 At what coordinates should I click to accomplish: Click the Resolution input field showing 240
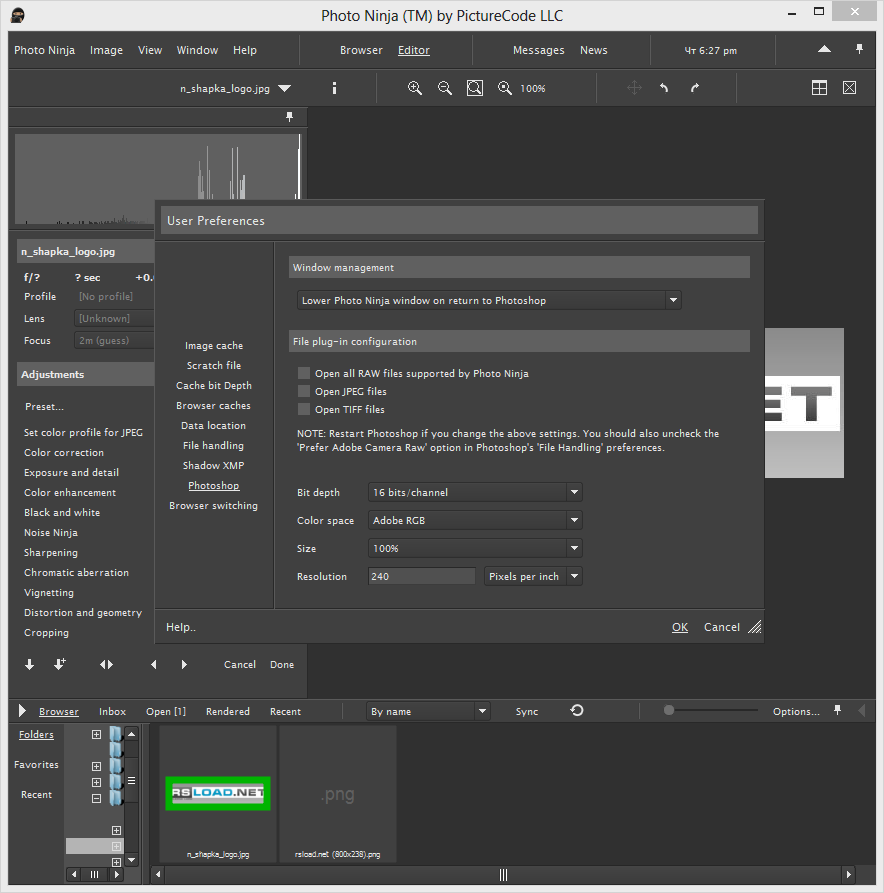tap(421, 576)
